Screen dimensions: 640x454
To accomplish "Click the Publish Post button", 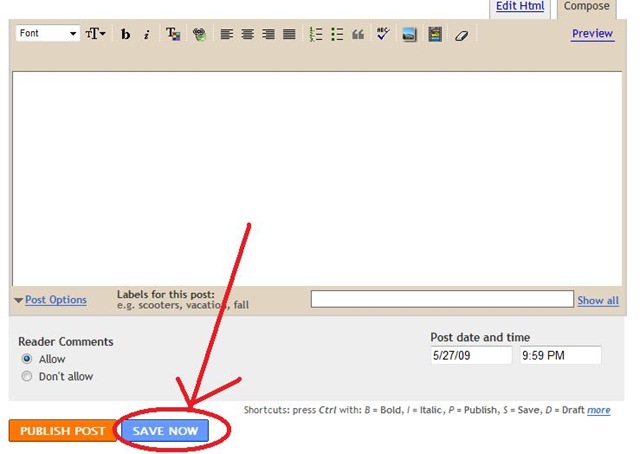I will click(62, 431).
